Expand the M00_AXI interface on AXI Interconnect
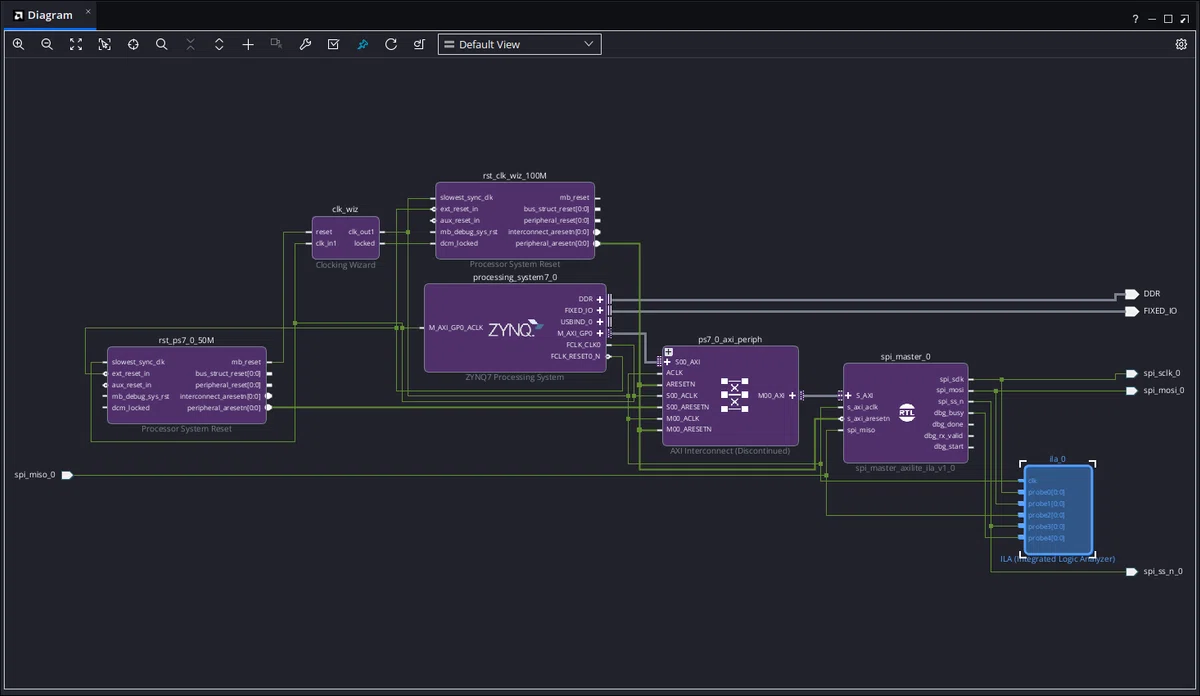 tap(792, 395)
